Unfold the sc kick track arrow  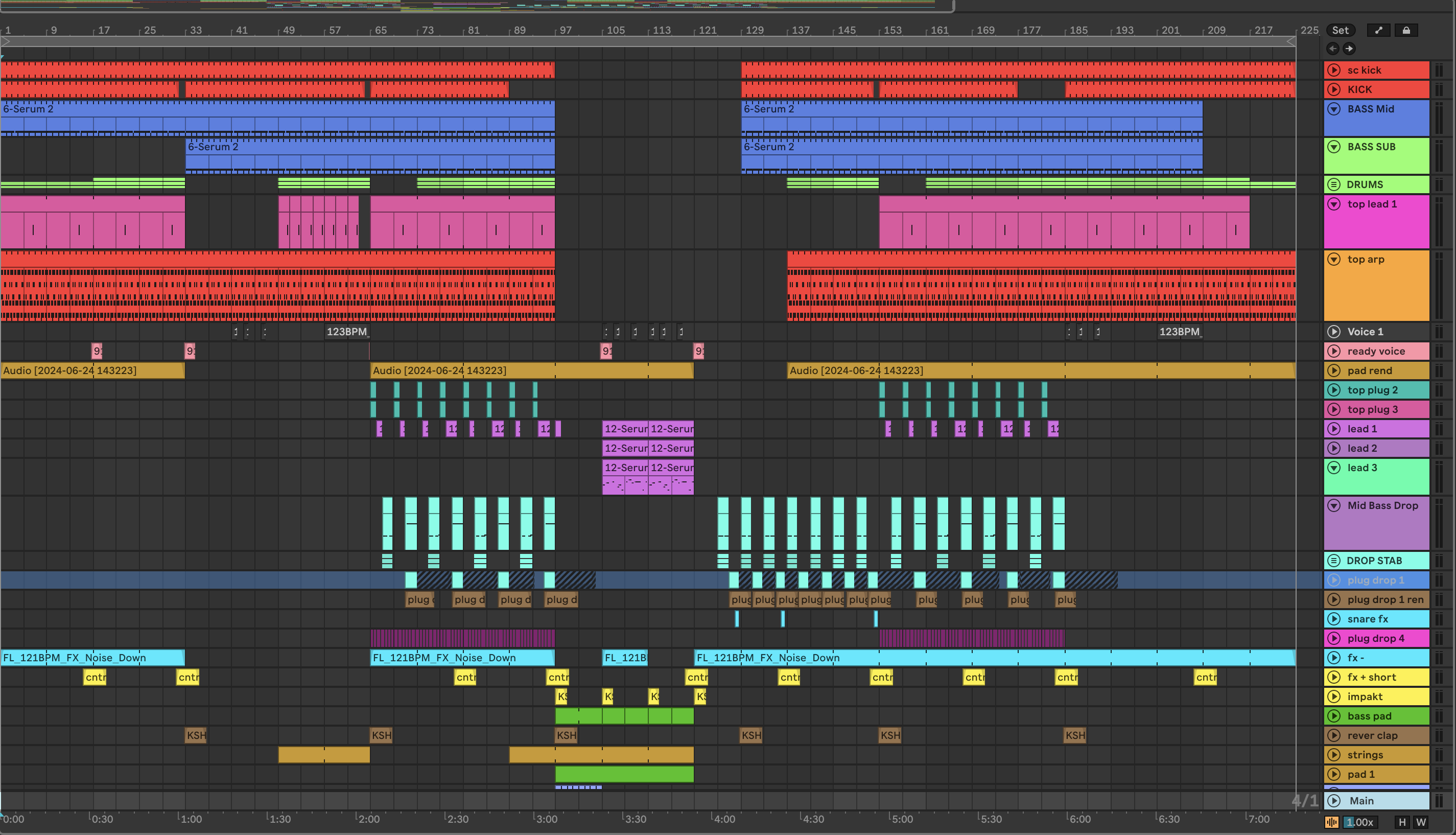(x=1334, y=70)
